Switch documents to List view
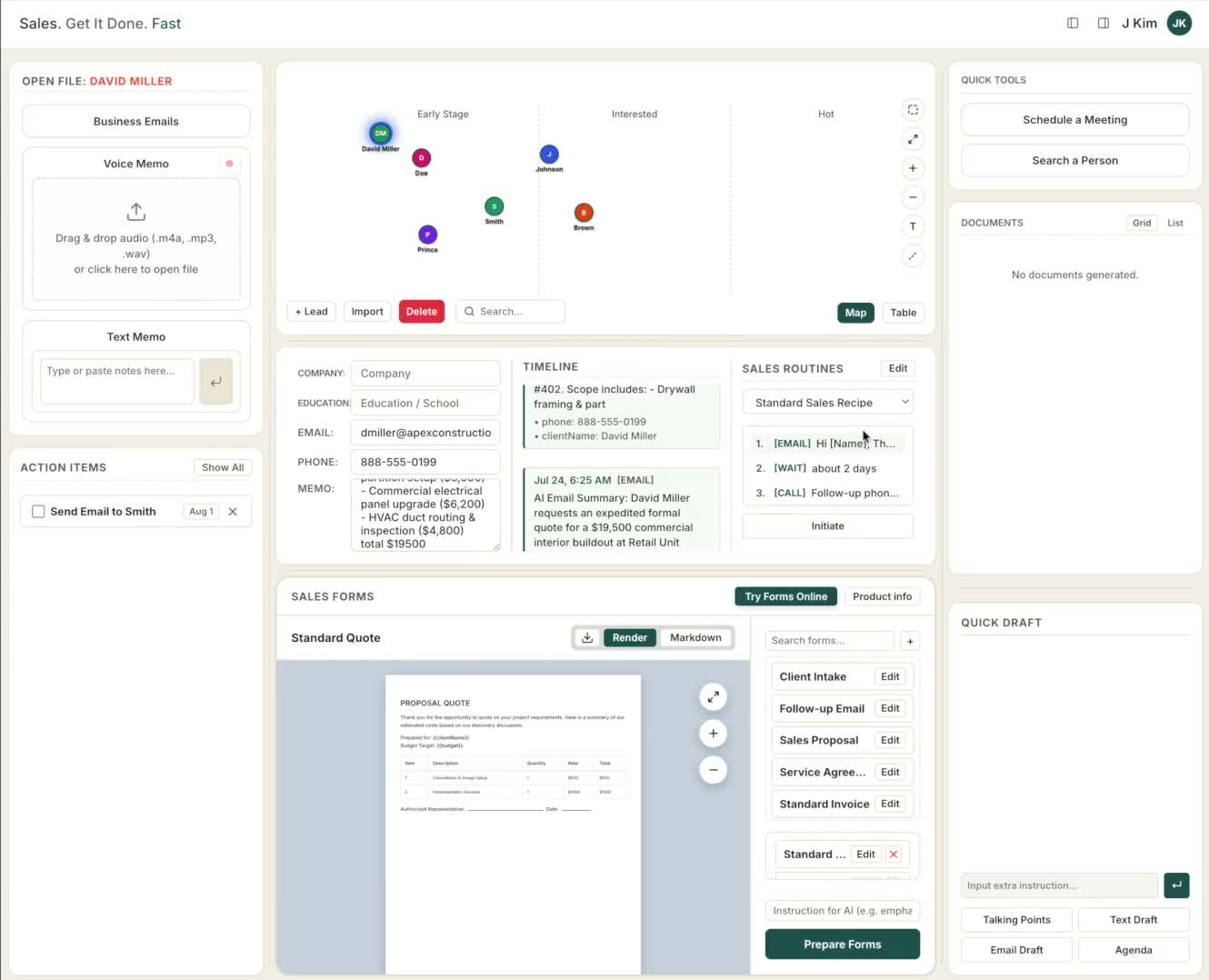The width and height of the screenshot is (1209, 980). click(1175, 223)
